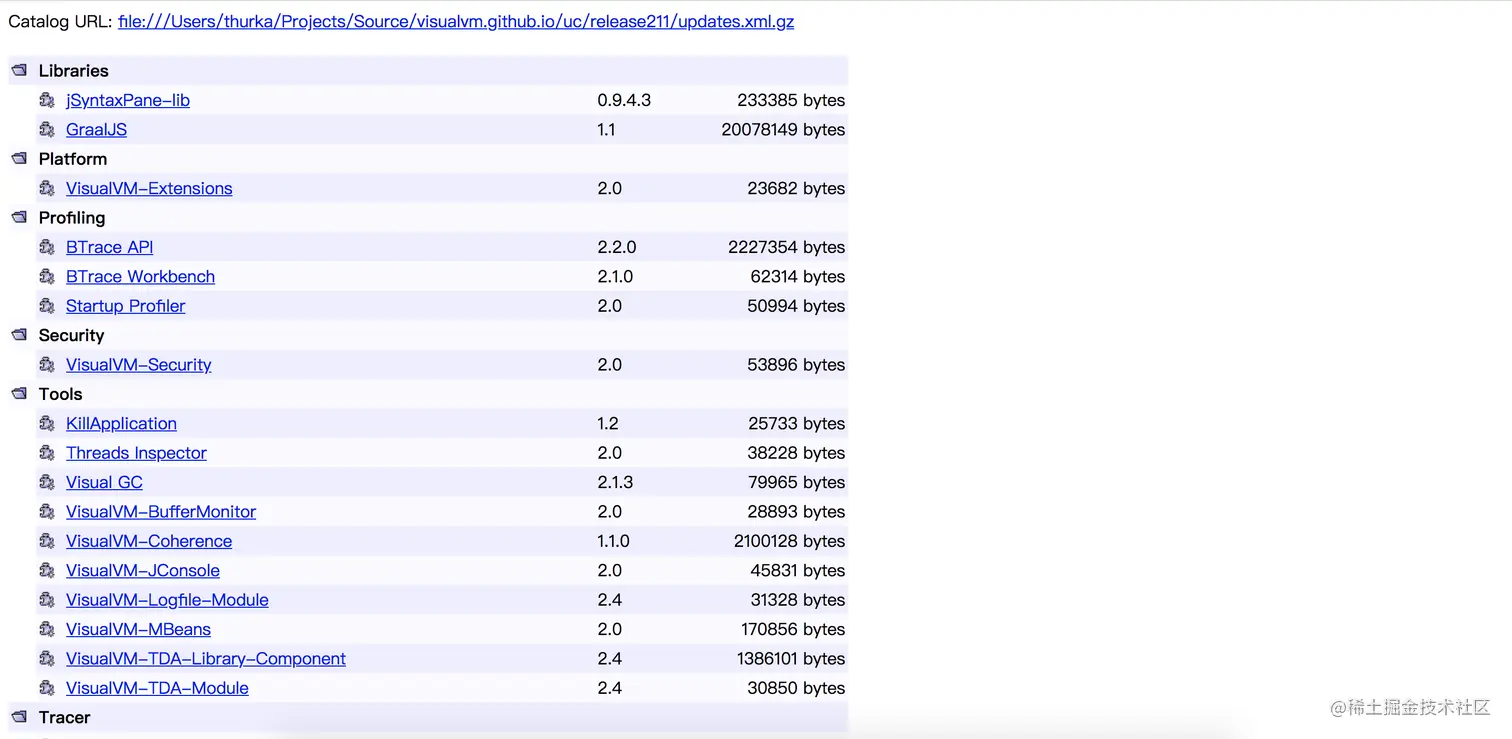The image size is (1512, 739).
Task: Click the Profiling category folder icon
Action: [19, 217]
